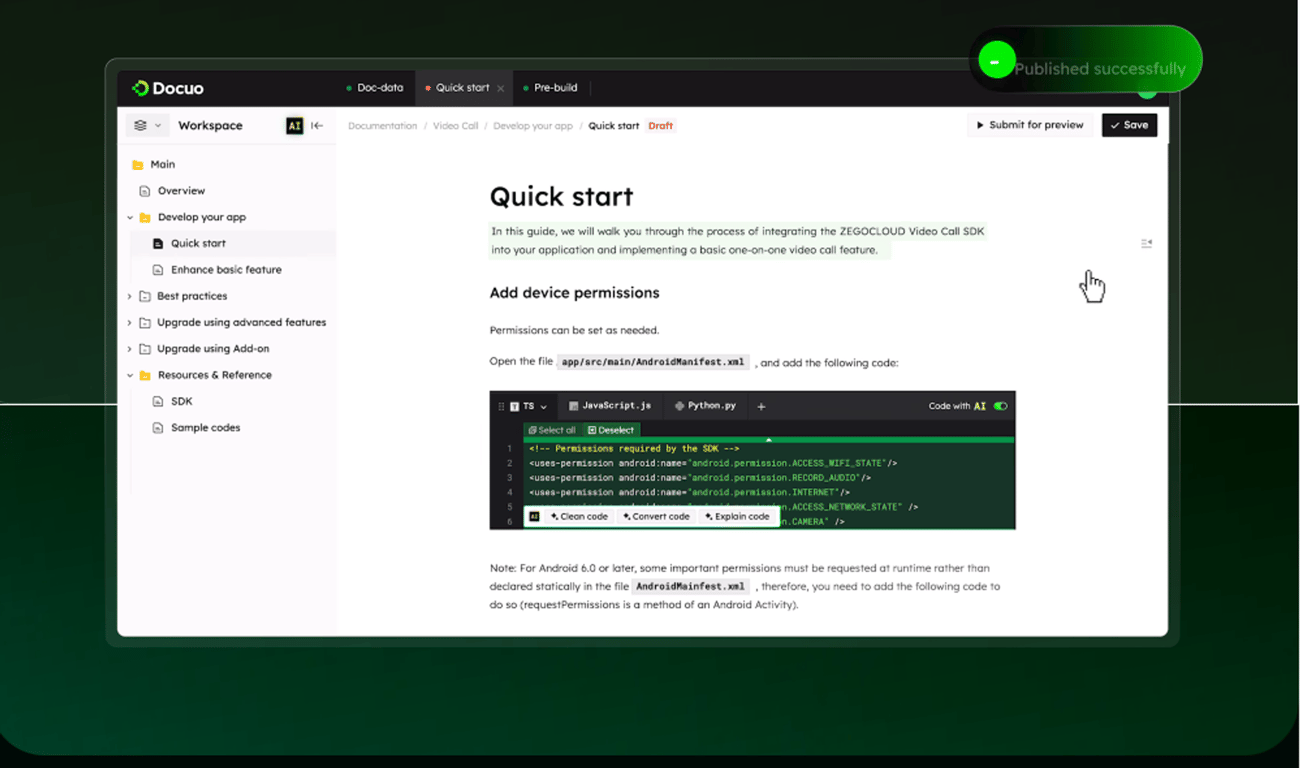Expand Upgrade using advanced features folder
Screen dimensions: 1300x768
[x=130, y=323]
